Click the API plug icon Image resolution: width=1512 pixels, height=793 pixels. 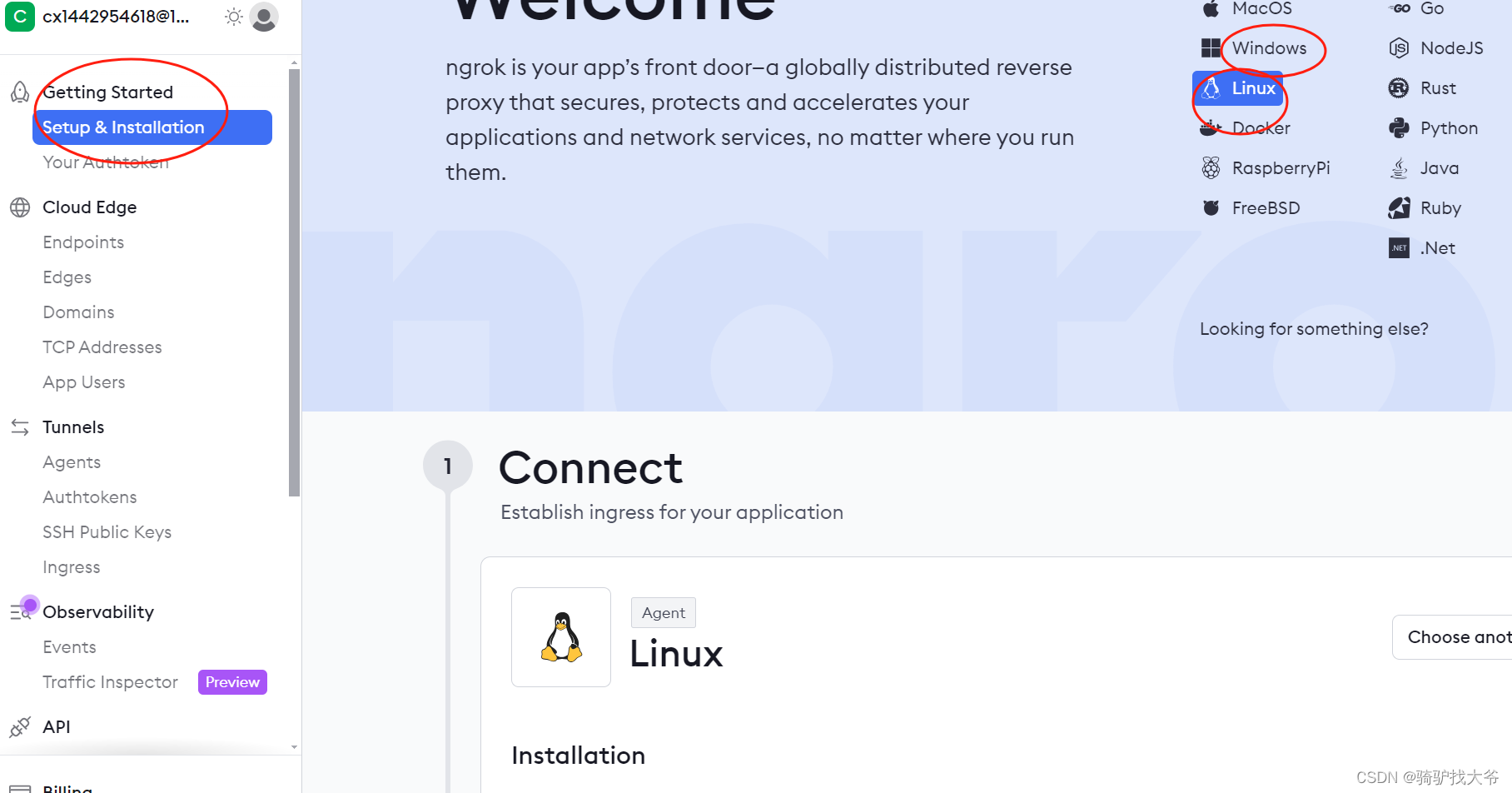tap(20, 727)
